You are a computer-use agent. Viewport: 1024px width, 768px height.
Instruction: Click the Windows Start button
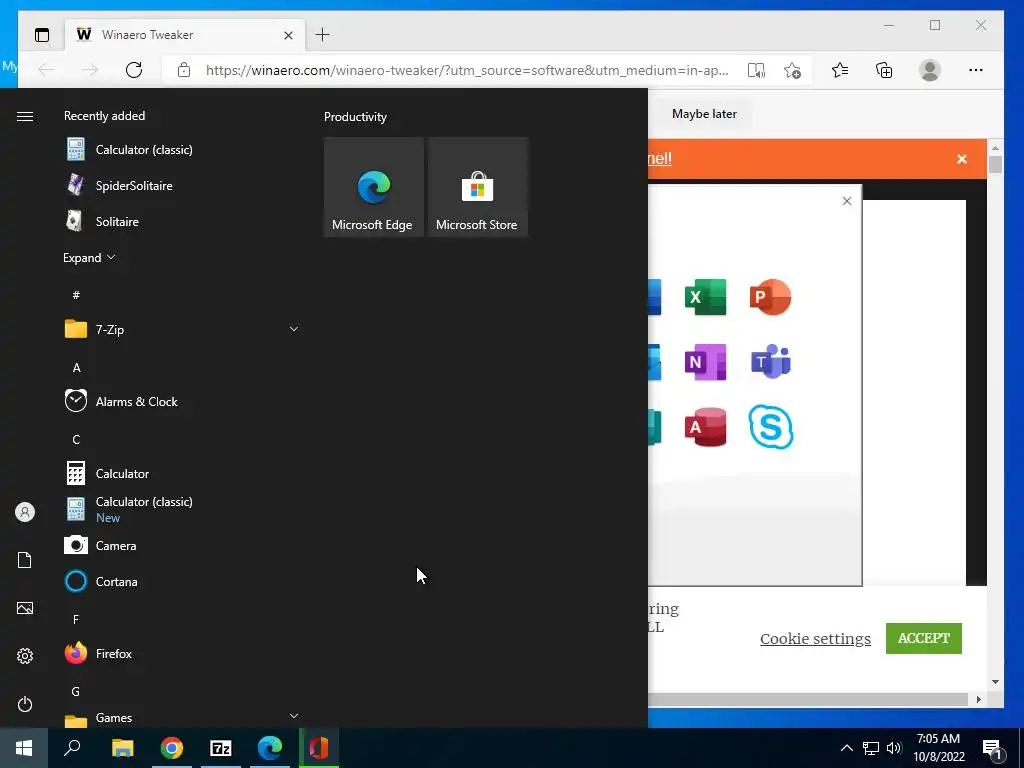point(24,748)
